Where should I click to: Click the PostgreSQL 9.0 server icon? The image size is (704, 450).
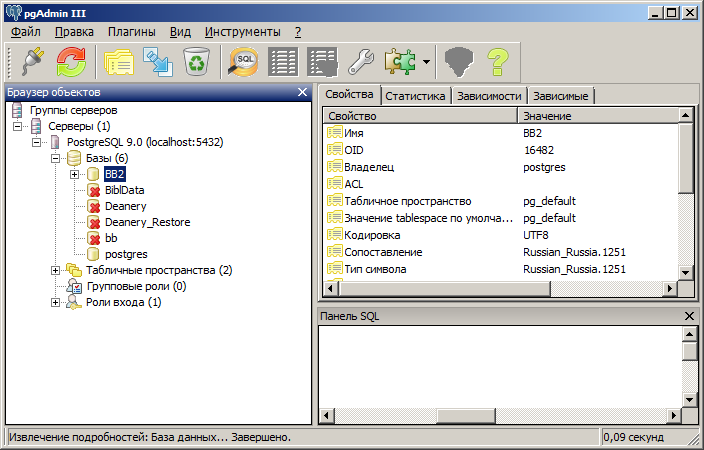(55, 142)
